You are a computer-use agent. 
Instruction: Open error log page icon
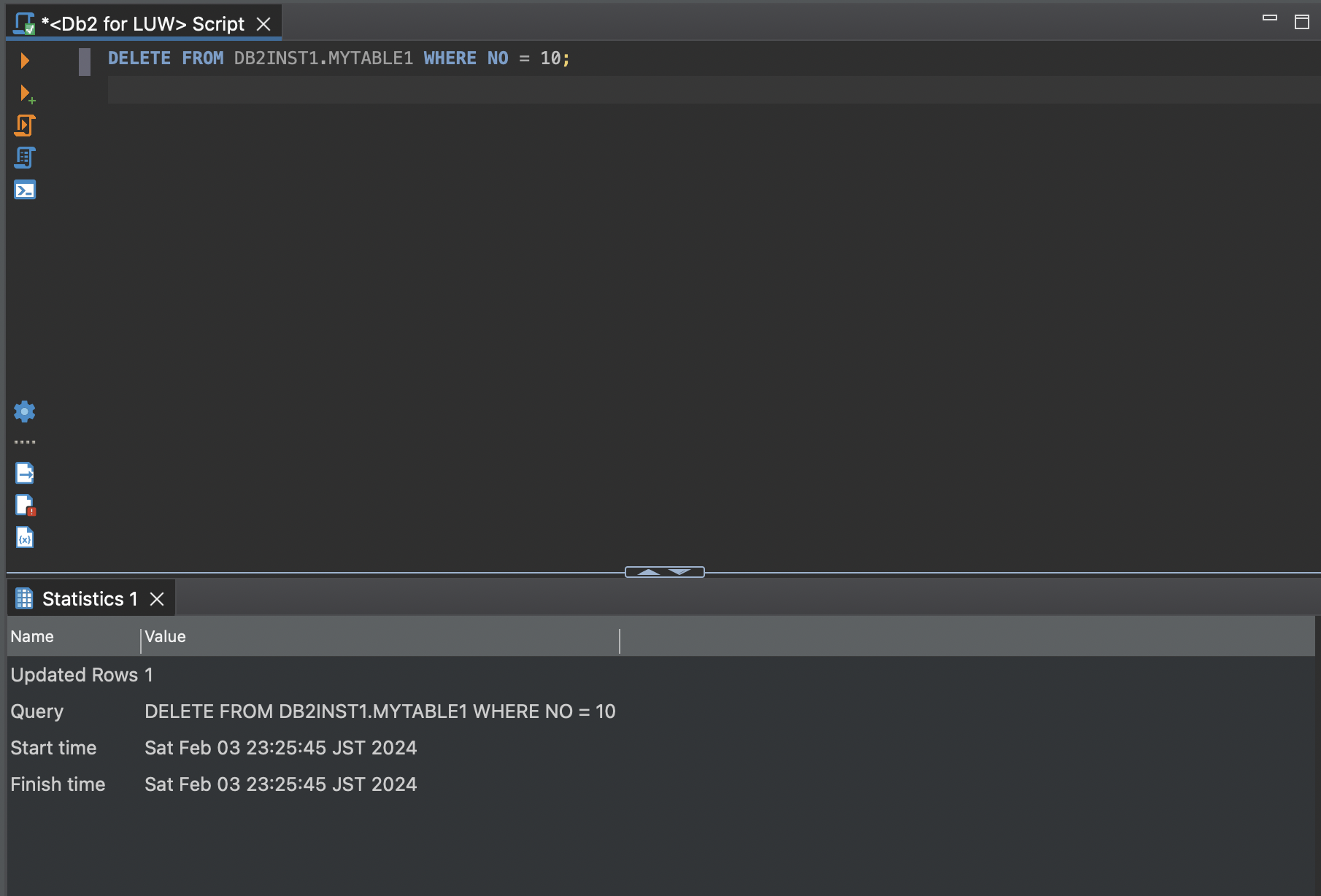25,505
